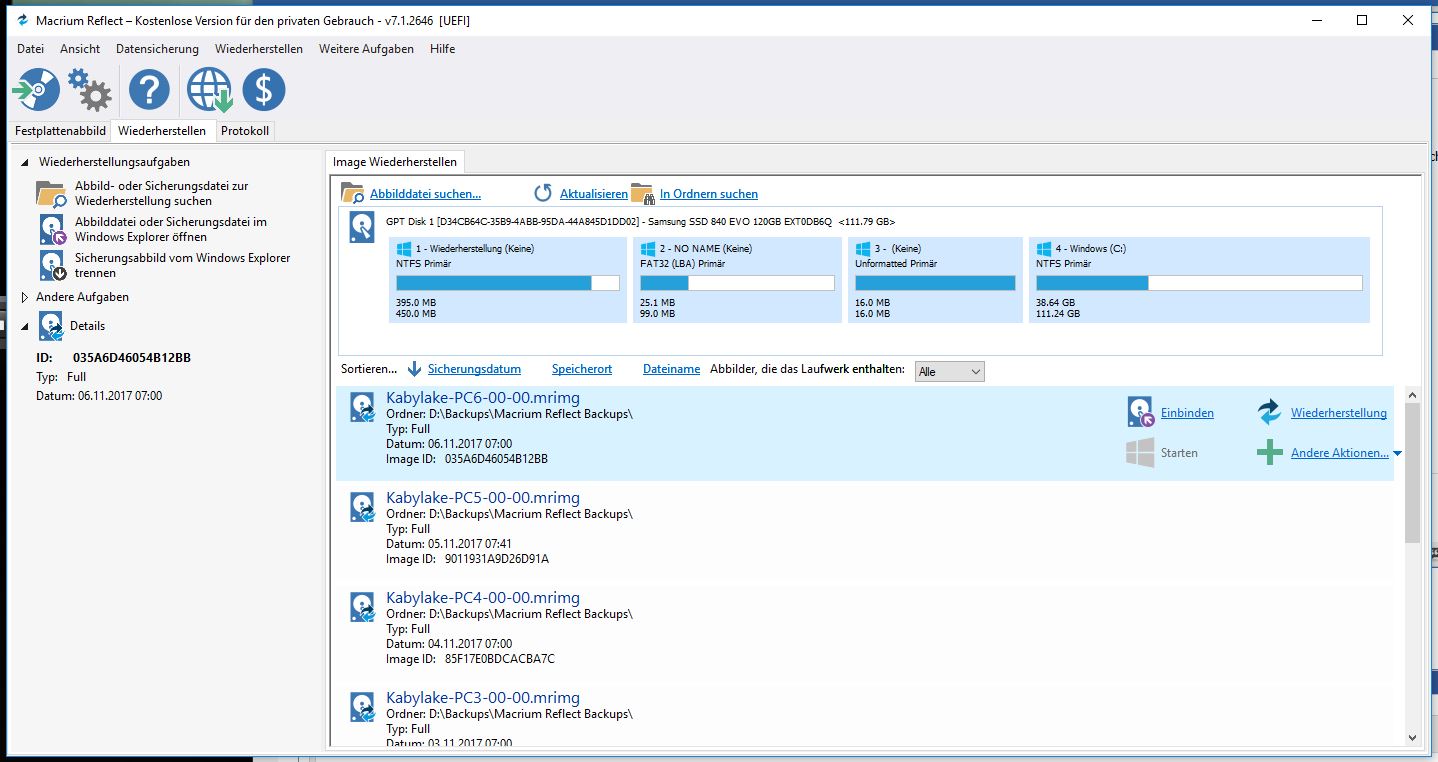Open the Hilfe menu
The width and height of the screenshot is (1438, 762).
(x=442, y=49)
